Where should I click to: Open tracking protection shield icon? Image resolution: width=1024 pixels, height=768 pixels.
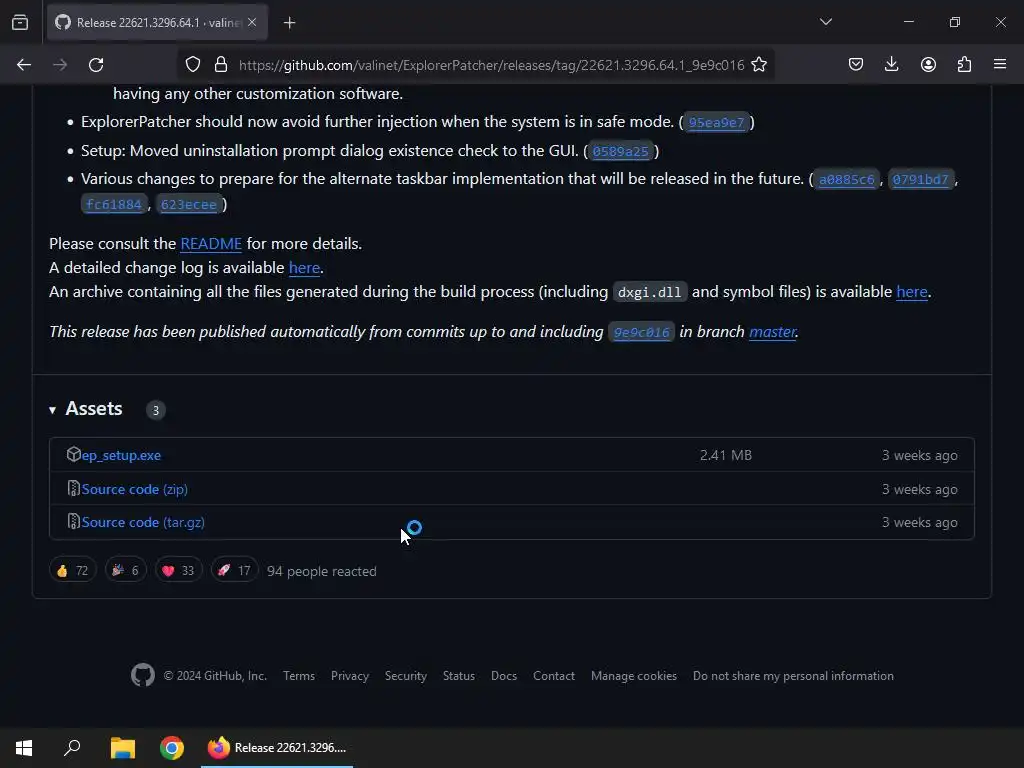click(x=193, y=65)
